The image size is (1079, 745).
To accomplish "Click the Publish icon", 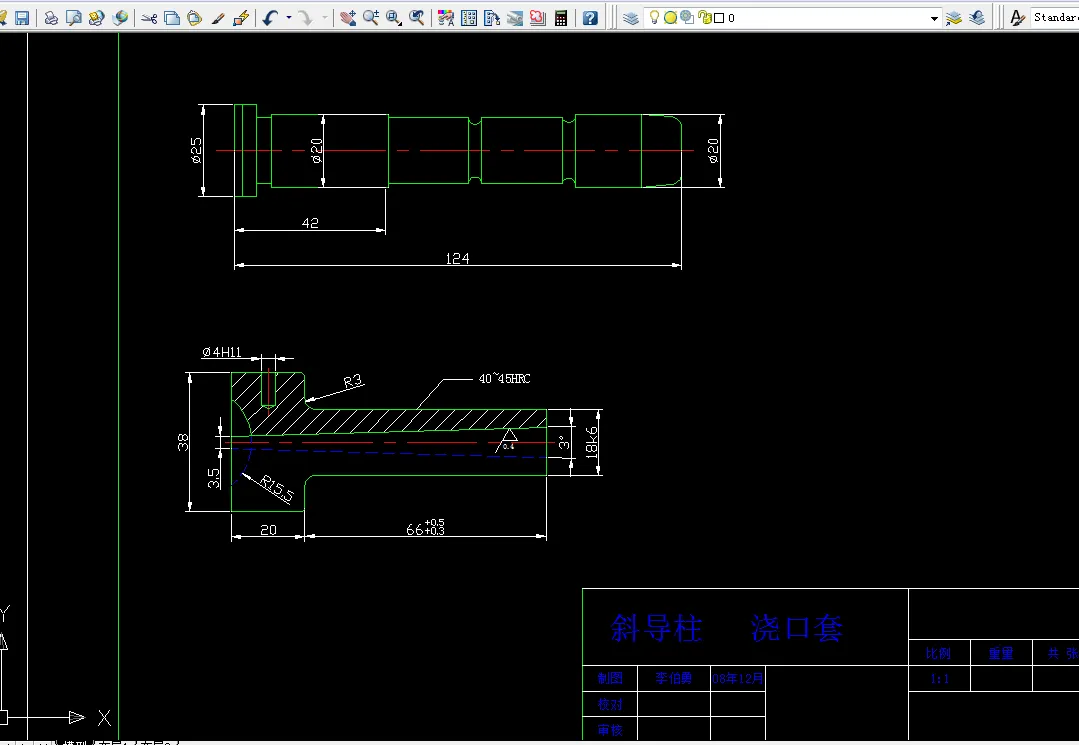I will coord(97,18).
